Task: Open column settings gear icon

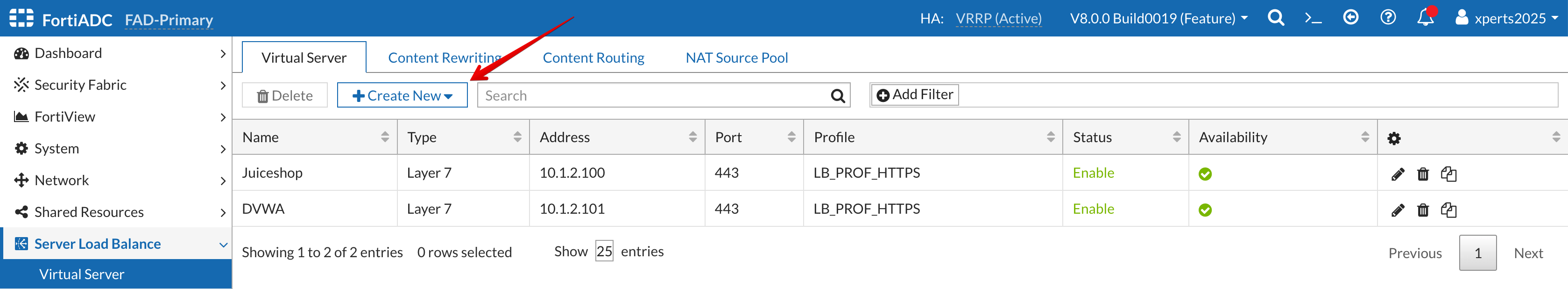Action: click(1394, 138)
